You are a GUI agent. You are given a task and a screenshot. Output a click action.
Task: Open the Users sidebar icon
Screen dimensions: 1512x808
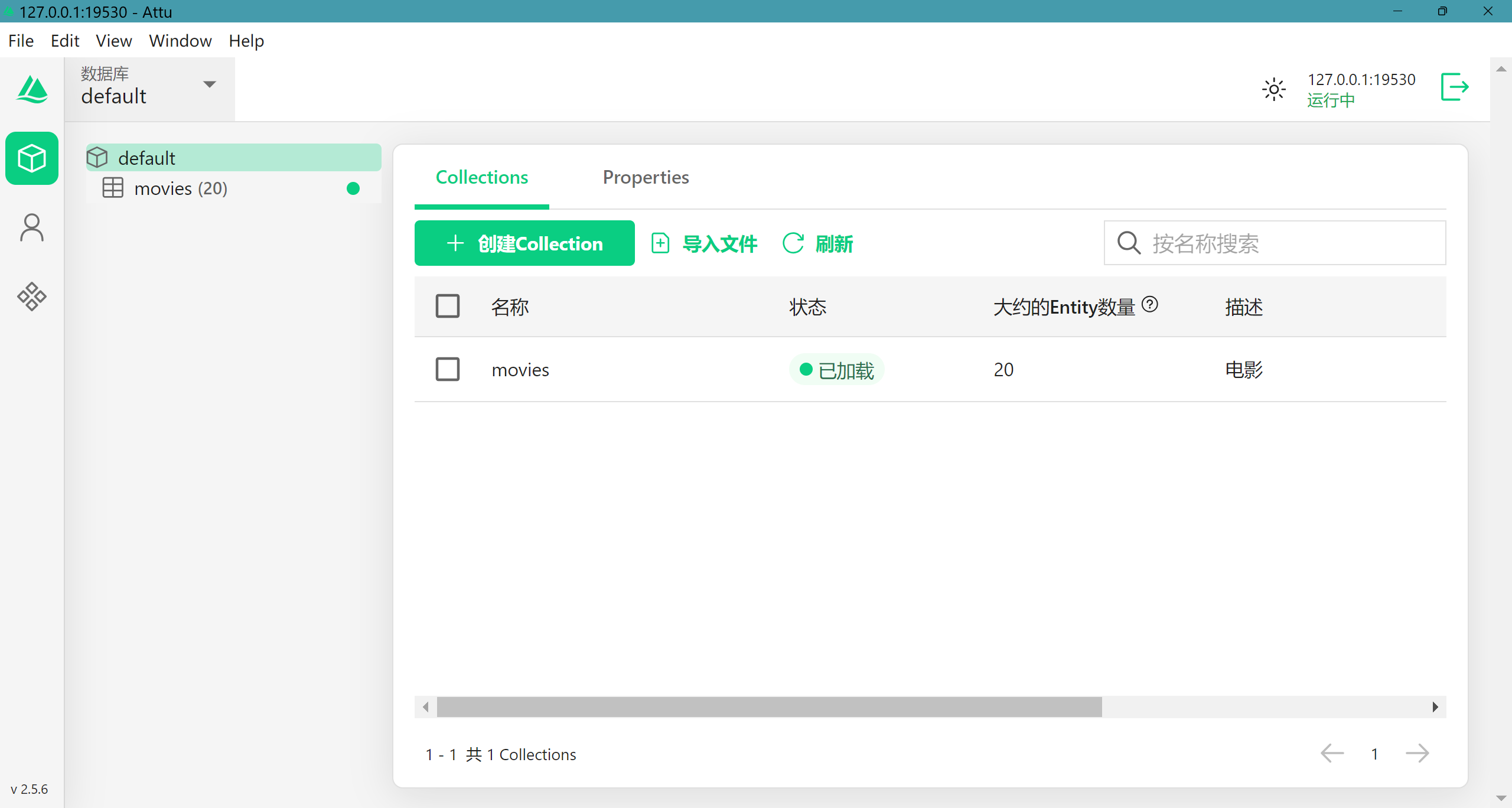tap(32, 227)
